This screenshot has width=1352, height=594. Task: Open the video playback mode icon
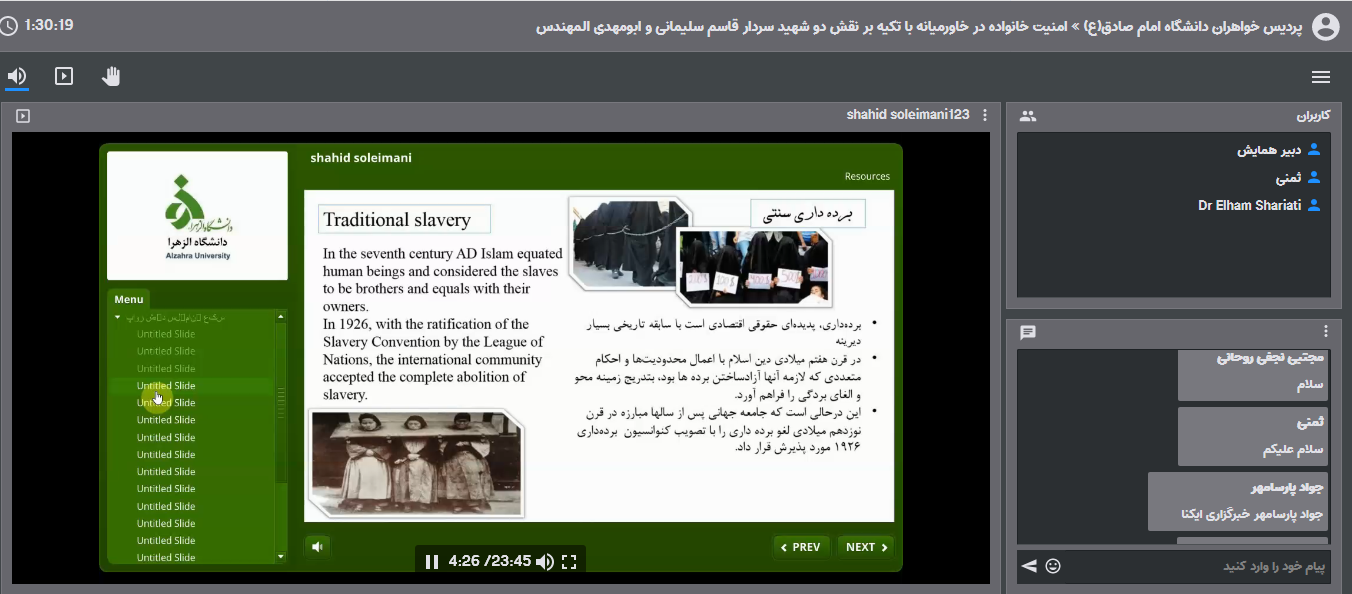[63, 76]
